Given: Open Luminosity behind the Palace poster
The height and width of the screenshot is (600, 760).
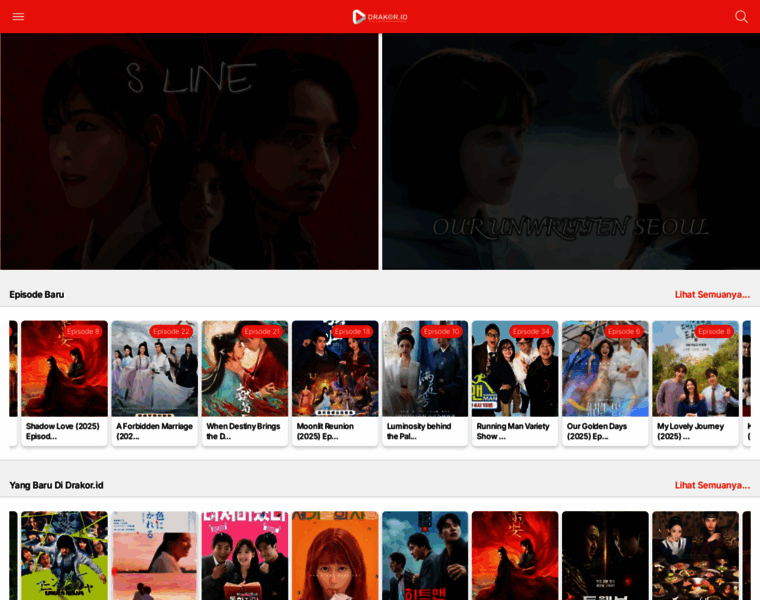Looking at the screenshot, I should (425, 368).
